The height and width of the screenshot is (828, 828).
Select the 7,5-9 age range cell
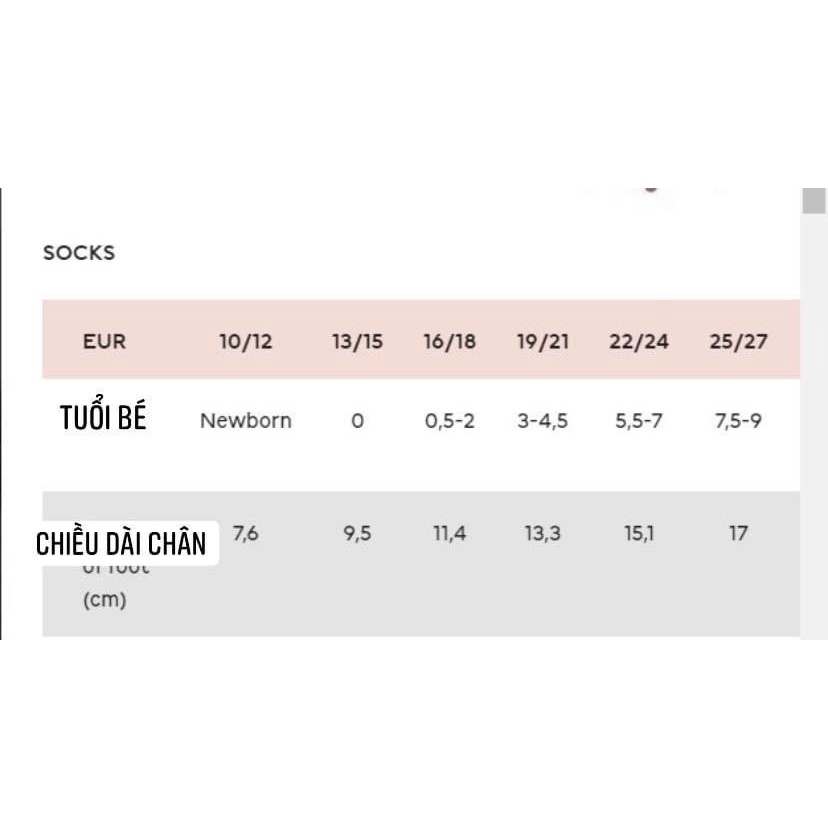click(737, 421)
